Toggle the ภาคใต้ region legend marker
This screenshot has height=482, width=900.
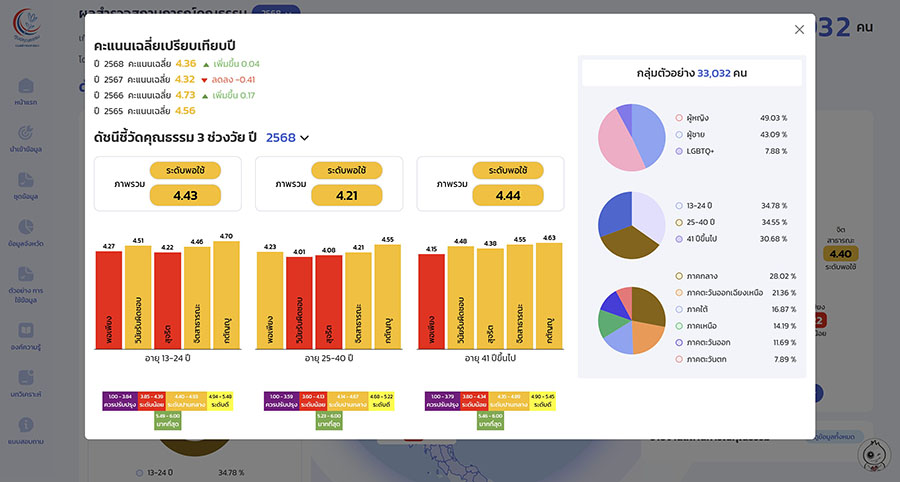coord(679,309)
